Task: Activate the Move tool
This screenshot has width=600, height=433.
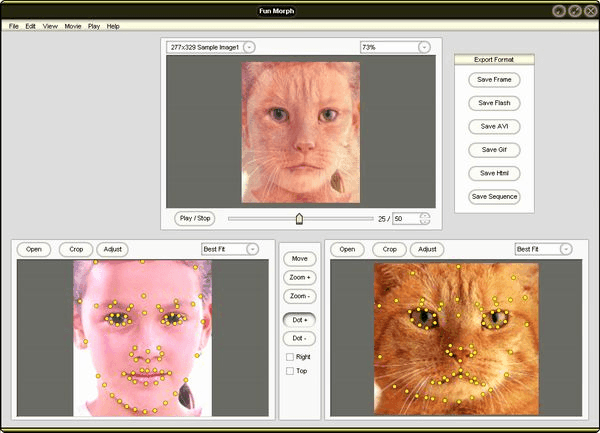Action: [x=300, y=258]
